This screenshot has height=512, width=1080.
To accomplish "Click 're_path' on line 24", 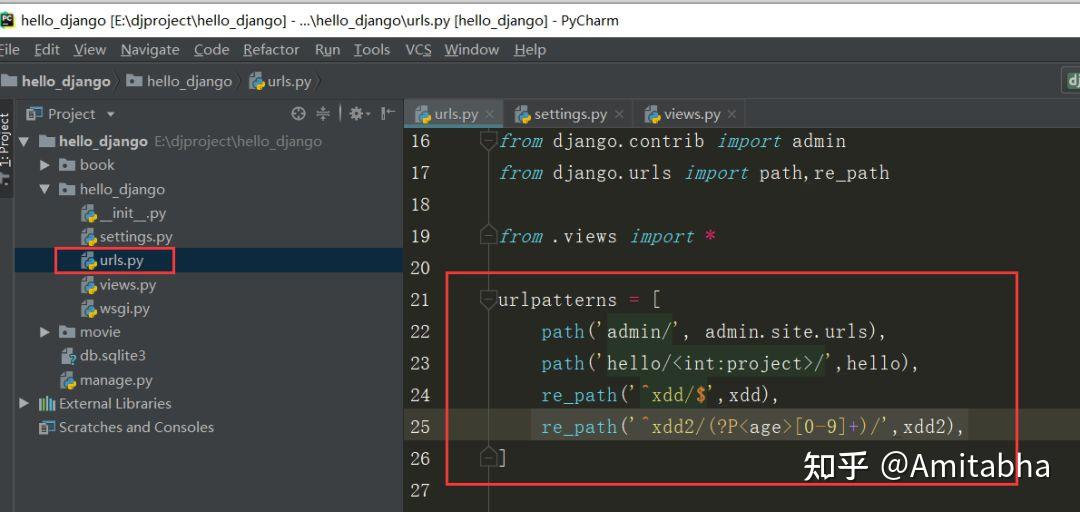I will point(579,395).
